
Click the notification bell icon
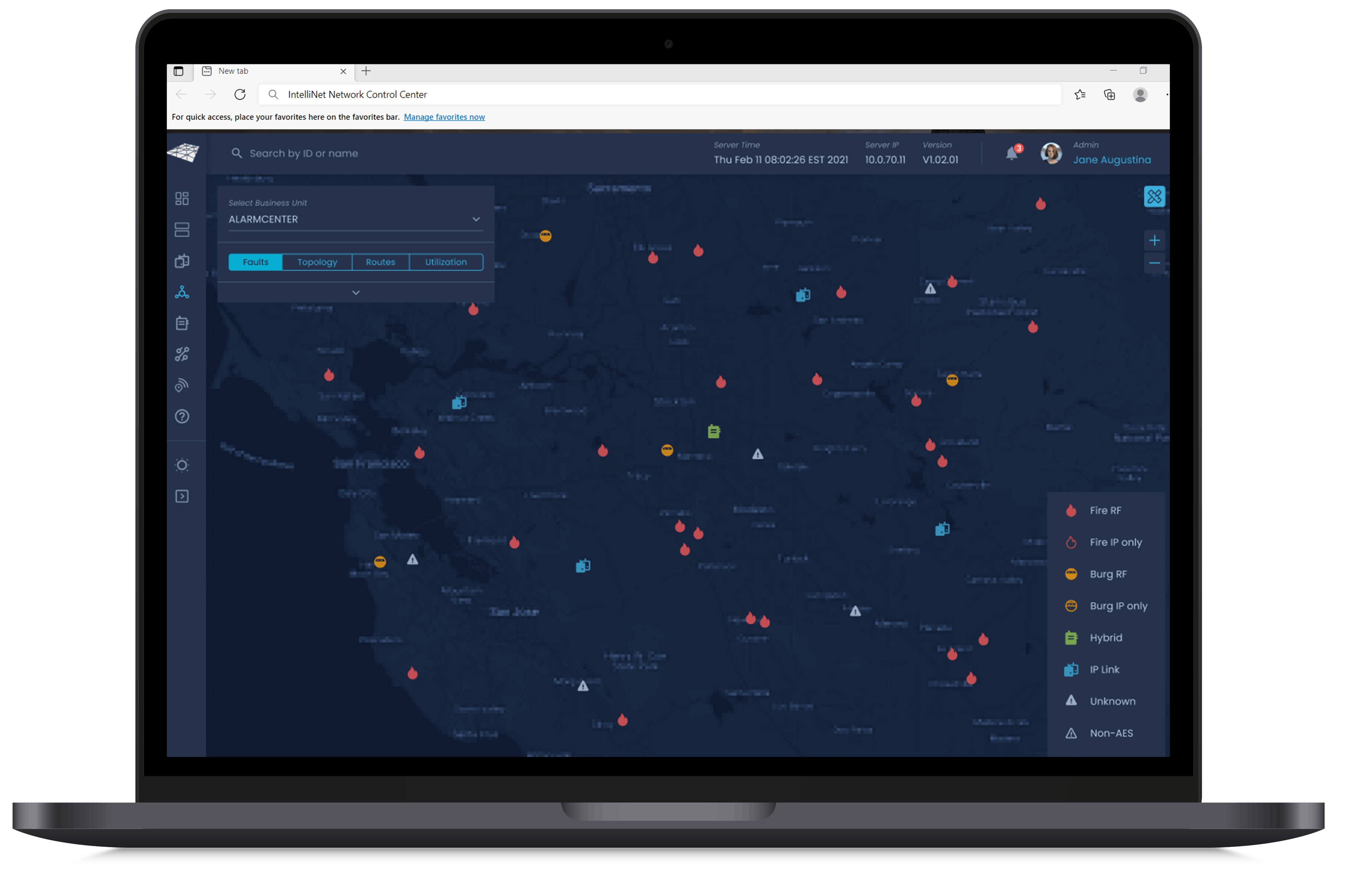pyautogui.click(x=1012, y=153)
